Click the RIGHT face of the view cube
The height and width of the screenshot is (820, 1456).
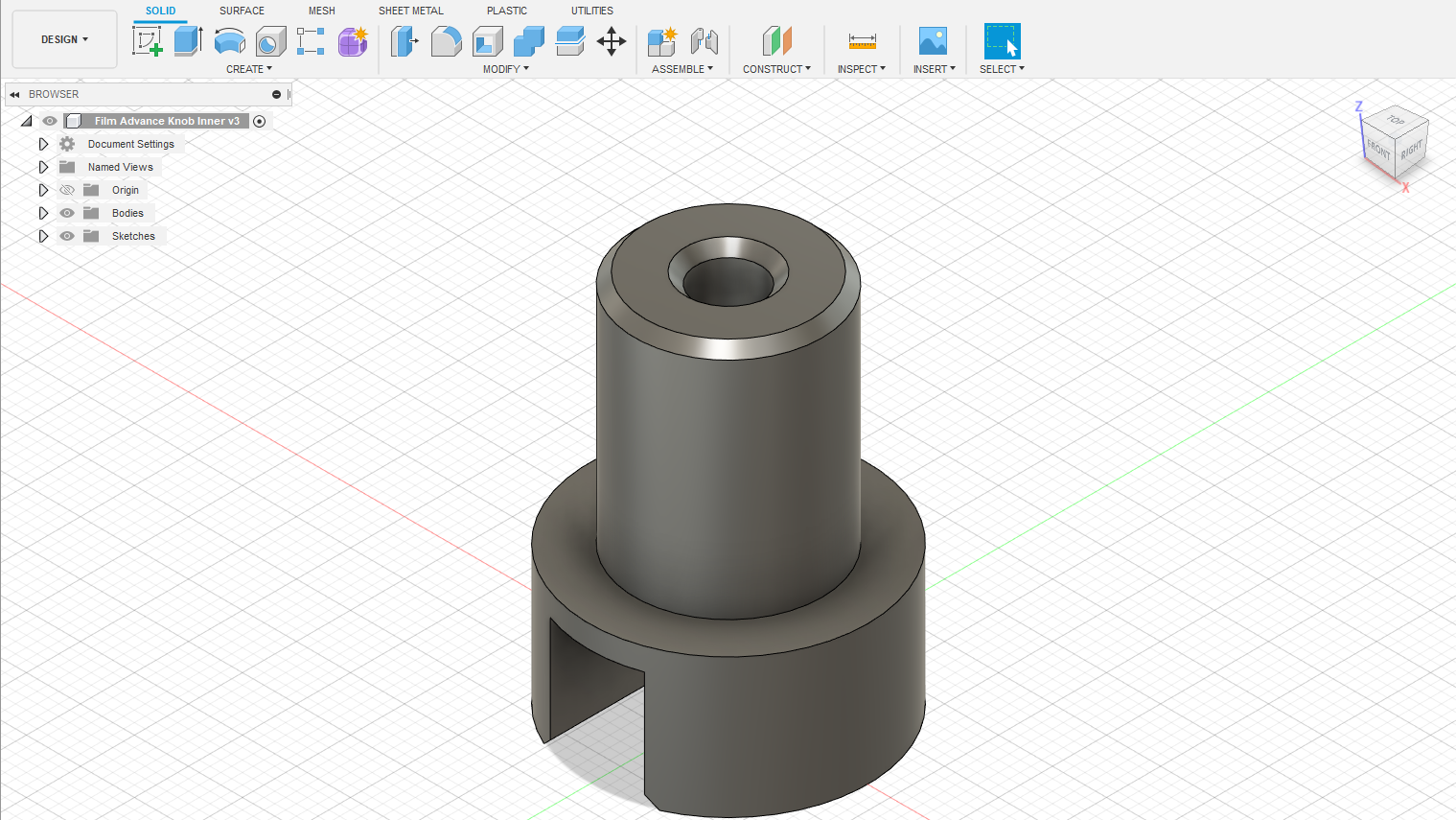tap(1411, 151)
